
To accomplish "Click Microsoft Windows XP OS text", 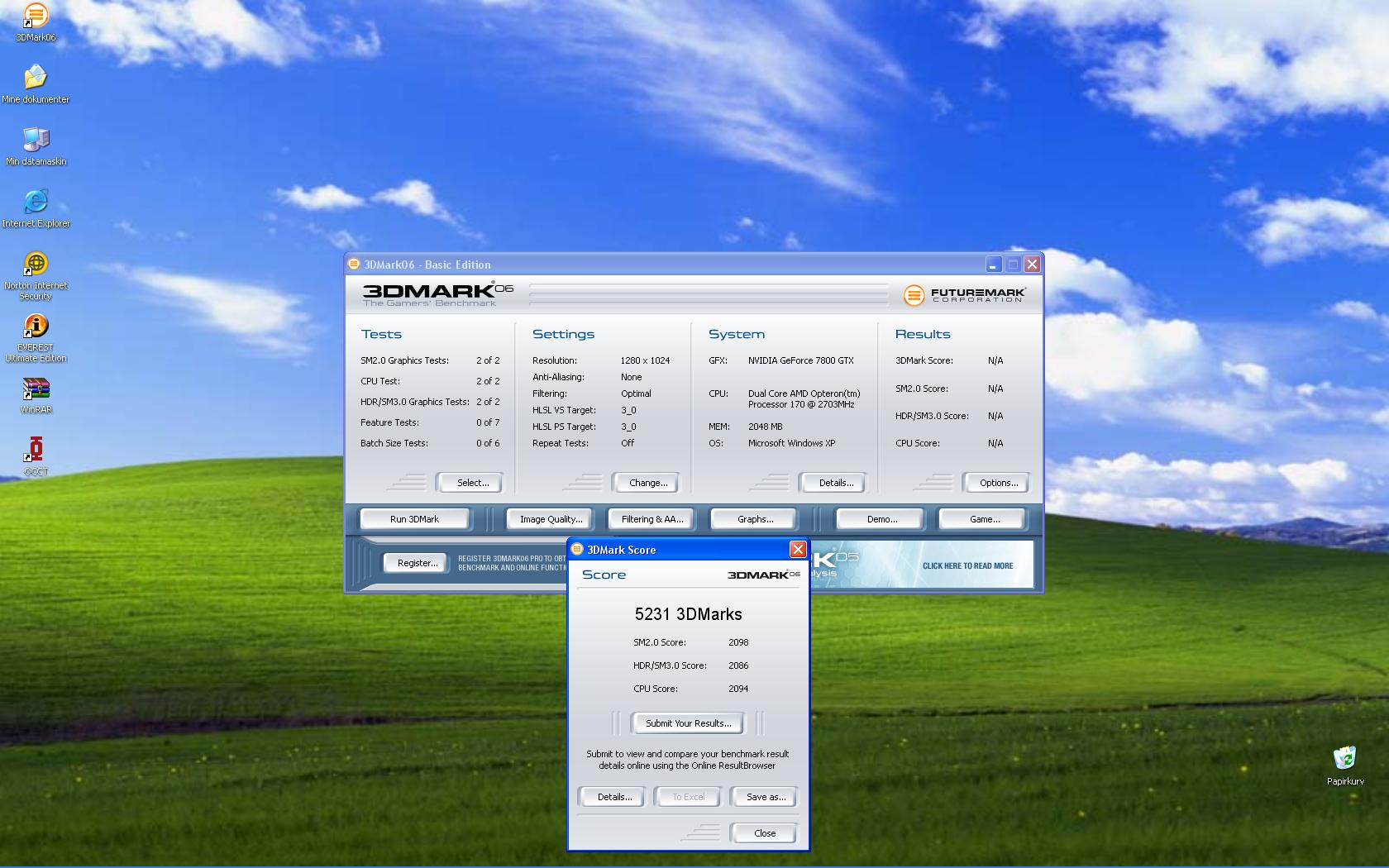I will pyautogui.click(x=791, y=443).
